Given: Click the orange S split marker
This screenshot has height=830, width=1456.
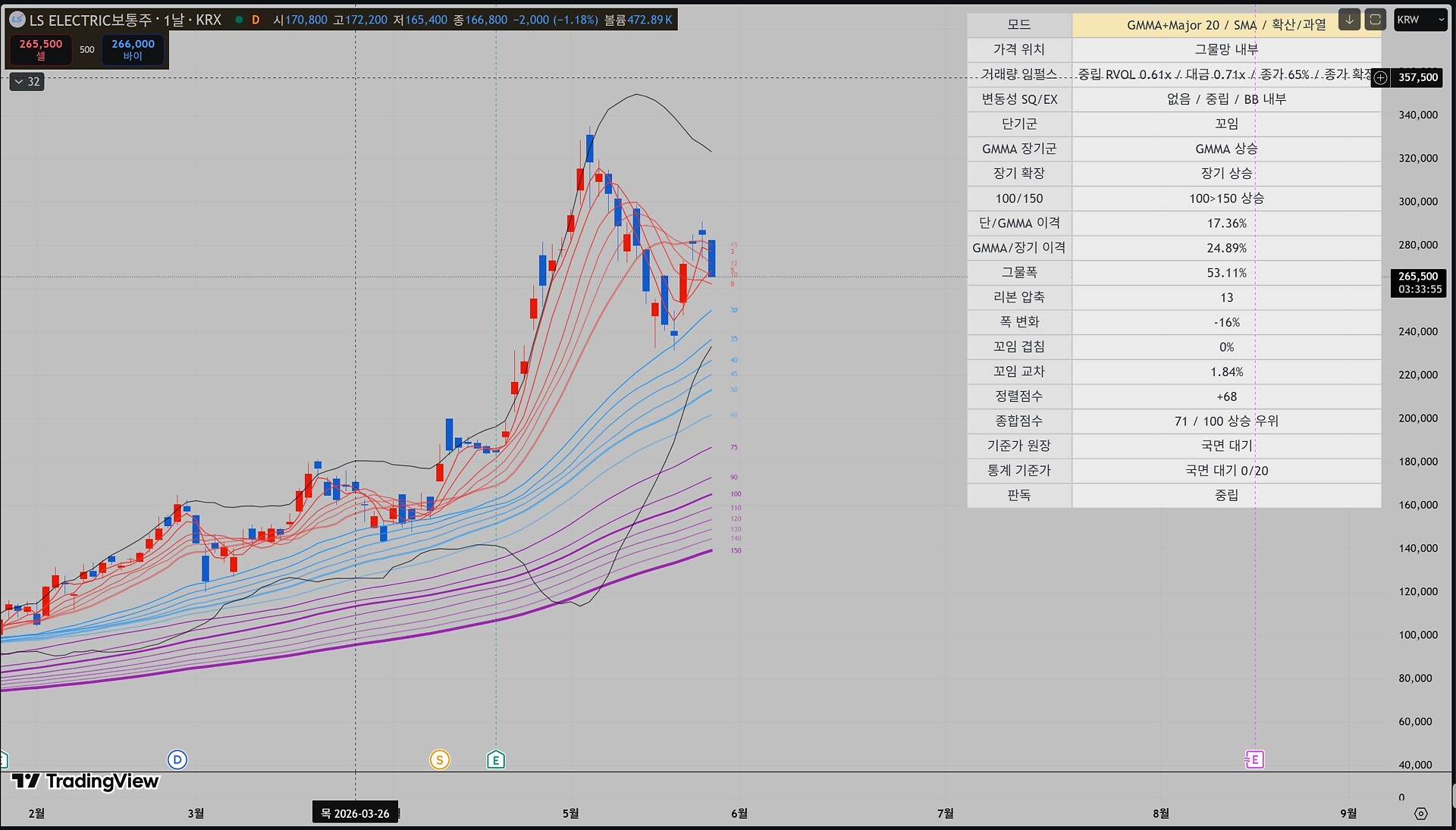Looking at the screenshot, I should point(440,760).
